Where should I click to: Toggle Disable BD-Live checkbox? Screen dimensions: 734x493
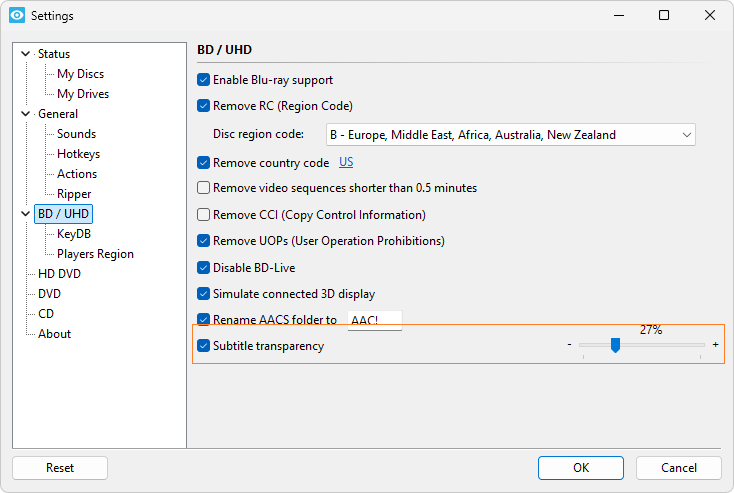pos(203,268)
